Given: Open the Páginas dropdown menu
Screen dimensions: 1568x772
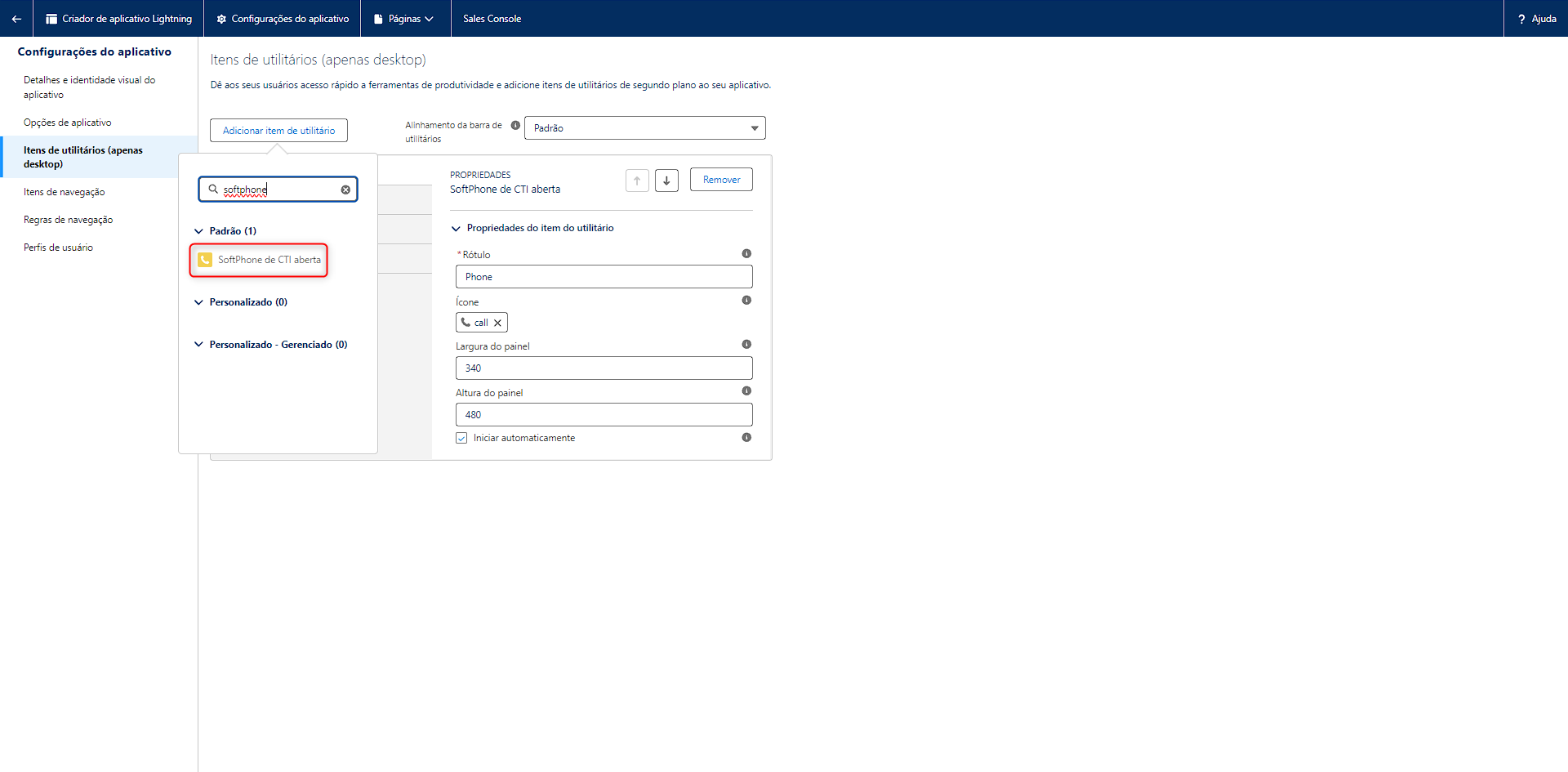Looking at the screenshot, I should [404, 19].
